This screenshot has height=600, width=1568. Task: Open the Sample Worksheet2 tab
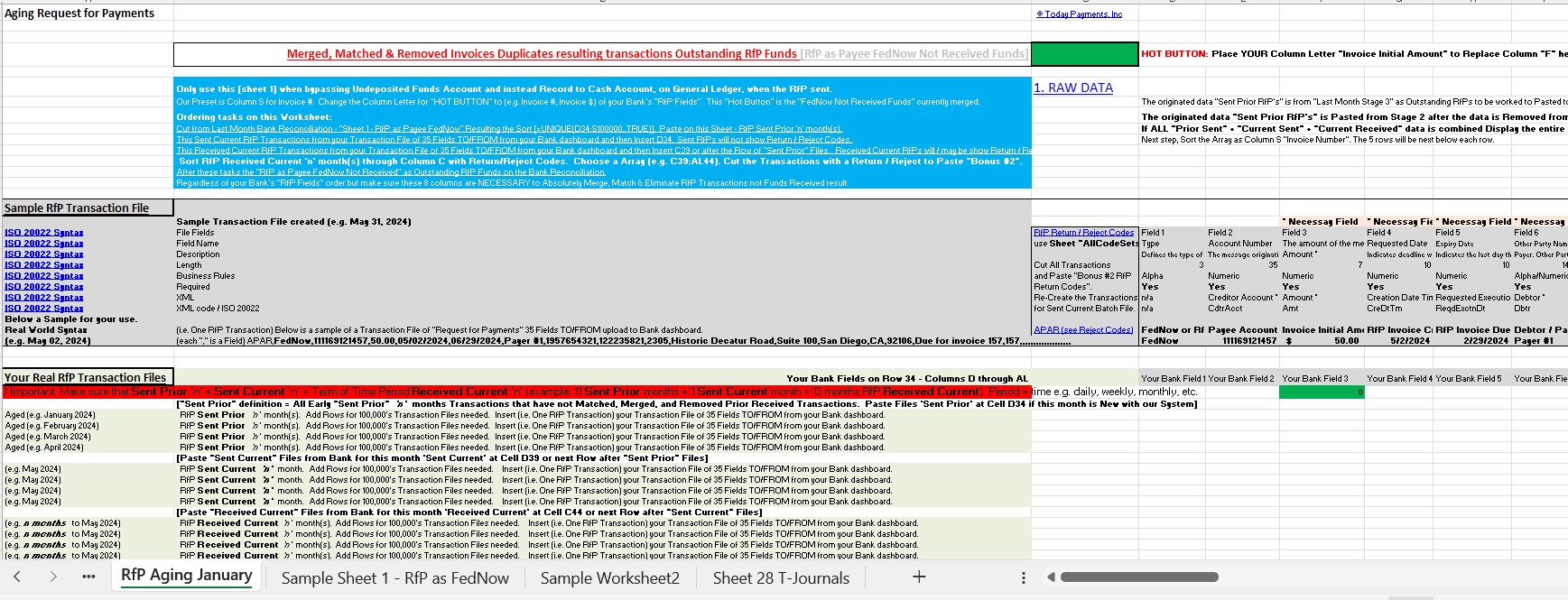point(610,577)
